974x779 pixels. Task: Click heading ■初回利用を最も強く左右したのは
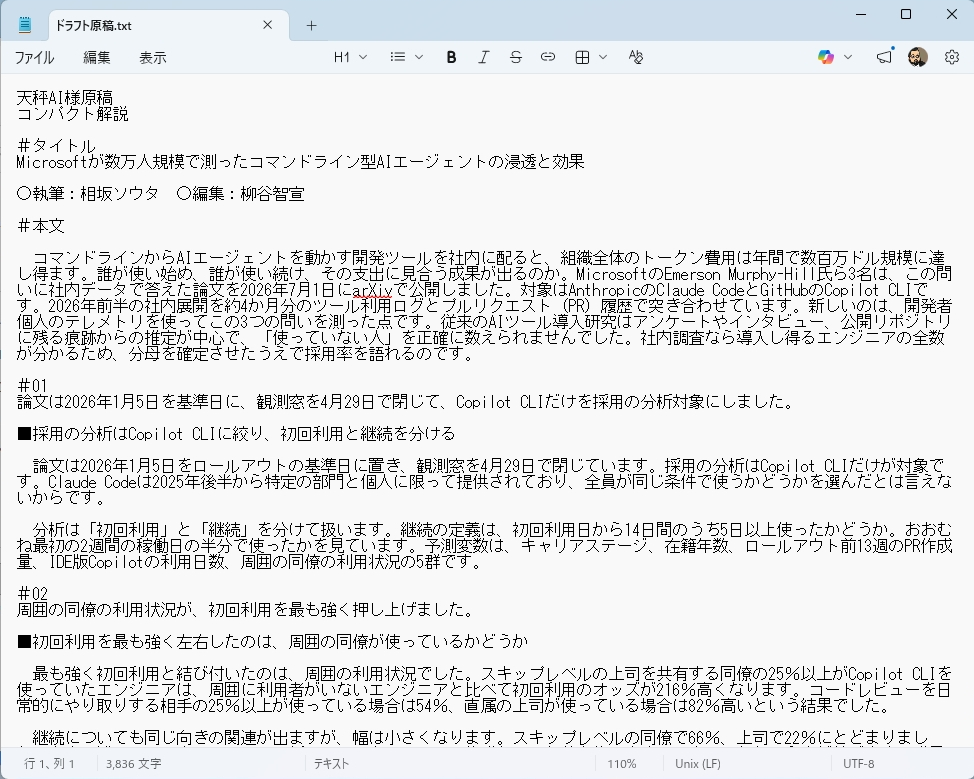coord(273,641)
